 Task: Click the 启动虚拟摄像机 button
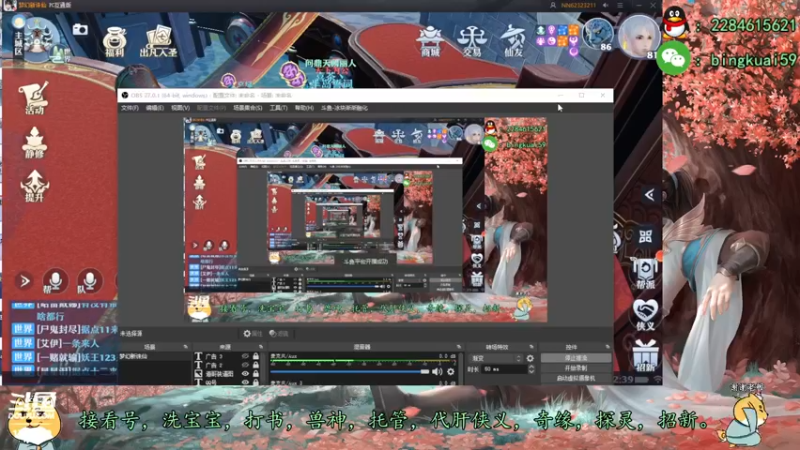tap(576, 378)
